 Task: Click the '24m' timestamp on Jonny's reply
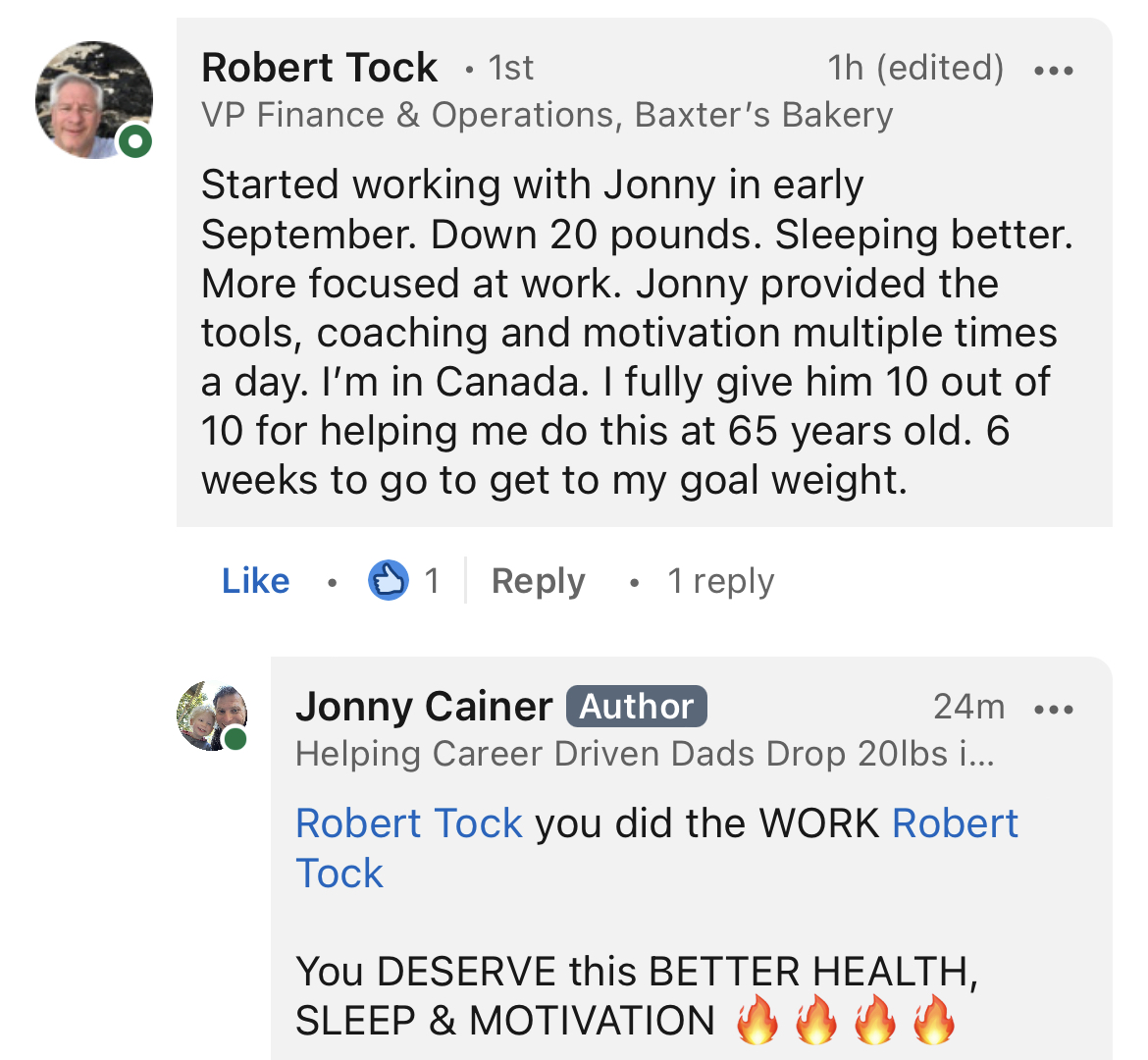click(968, 707)
